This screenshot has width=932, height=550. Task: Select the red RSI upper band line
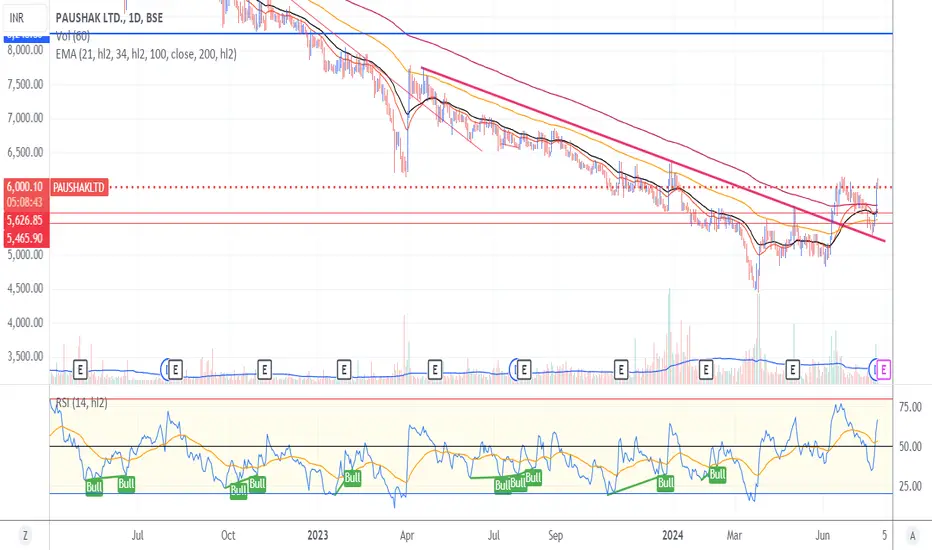[x=471, y=399]
